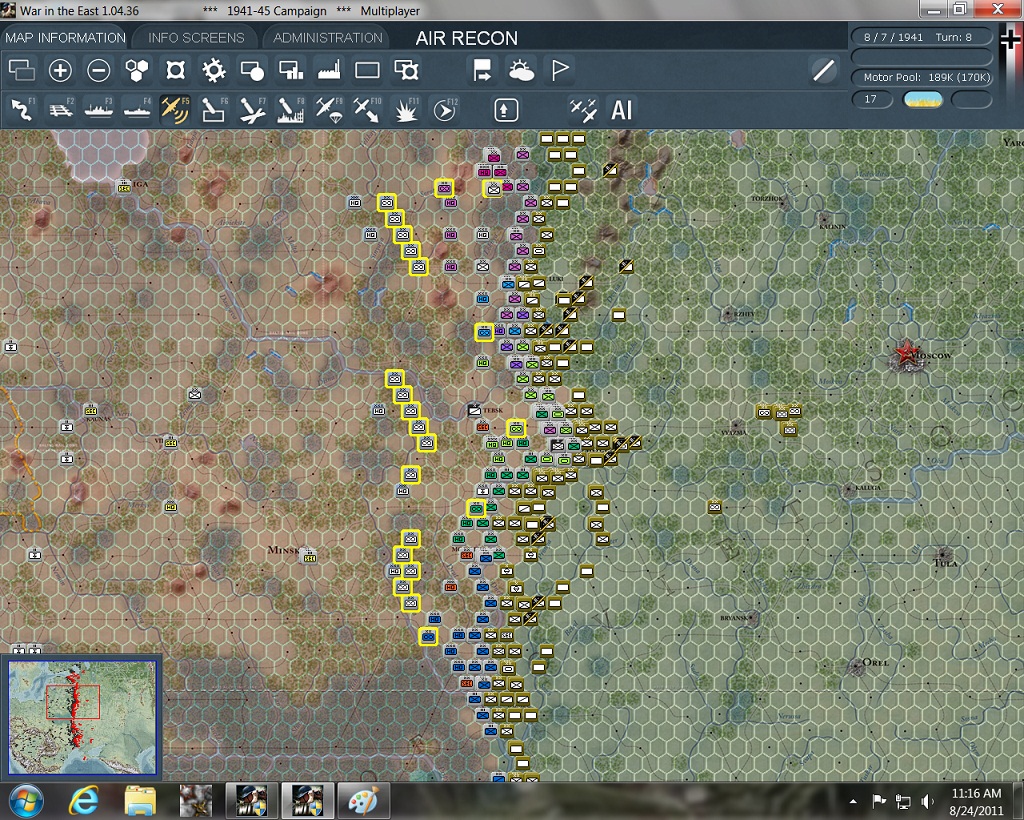The image size is (1024, 820).
Task: Open the air doctrine crossed-planes icon
Action: pos(583,110)
